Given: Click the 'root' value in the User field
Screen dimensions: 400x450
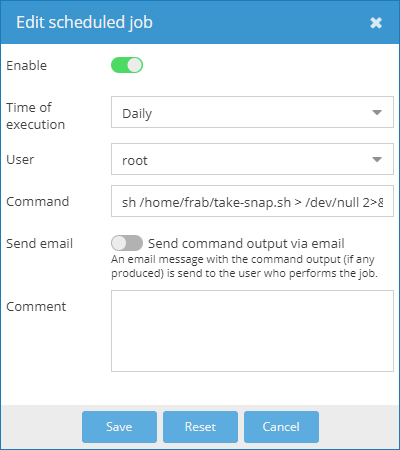Looking at the screenshot, I should (x=135, y=161).
